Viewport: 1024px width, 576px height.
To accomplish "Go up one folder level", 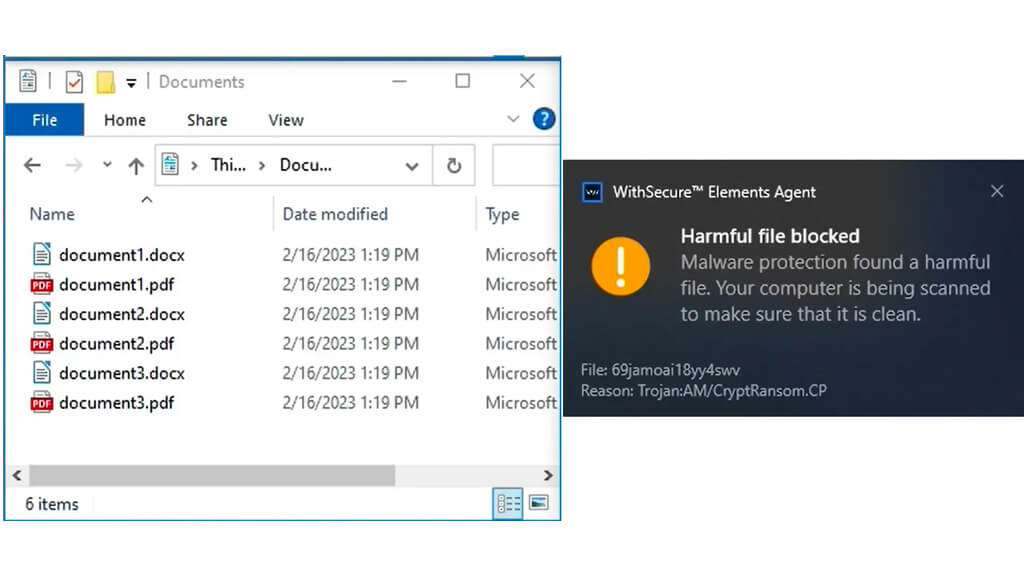I will click(x=136, y=166).
